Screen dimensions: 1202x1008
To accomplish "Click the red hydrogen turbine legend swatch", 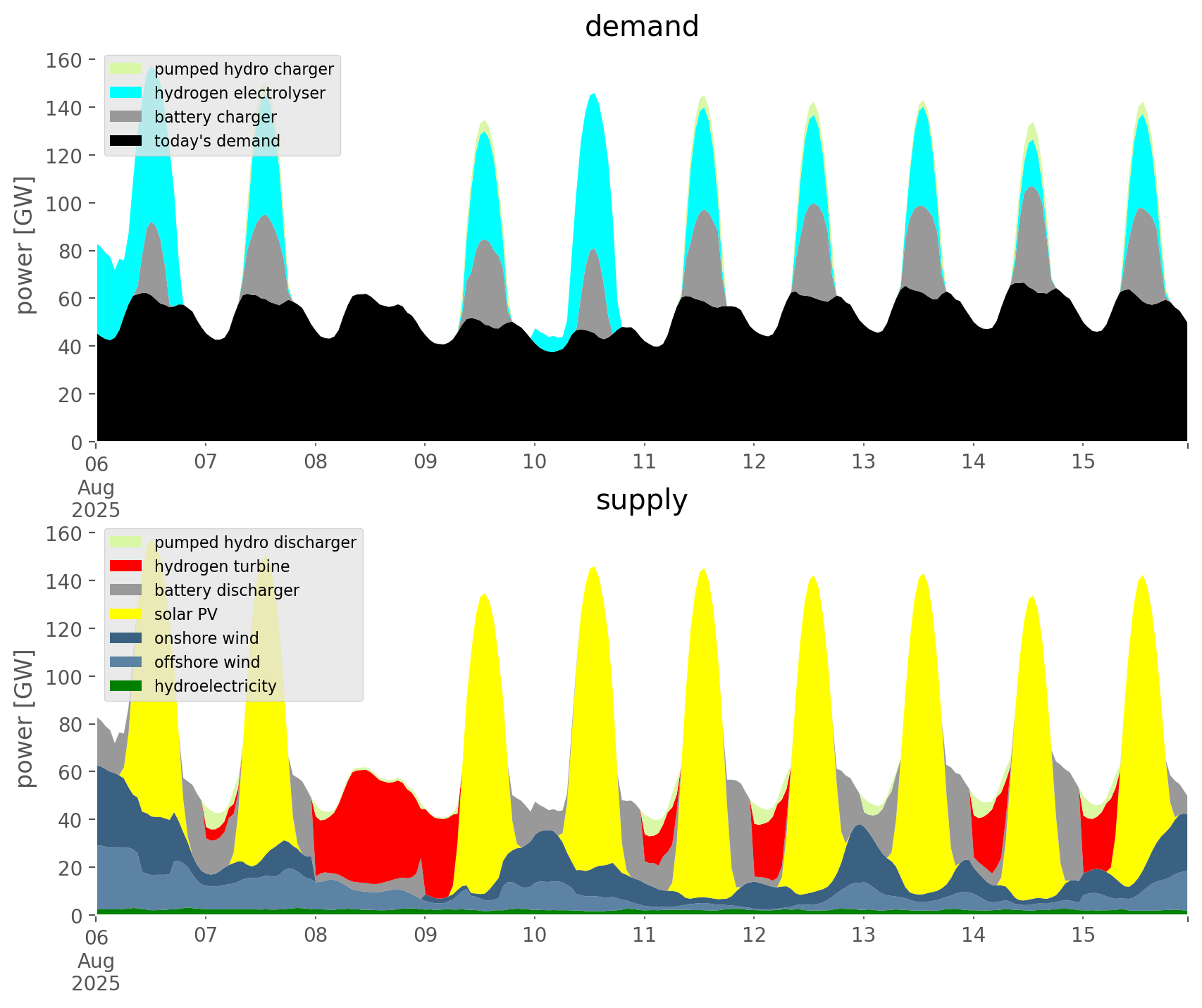I will click(x=126, y=566).
